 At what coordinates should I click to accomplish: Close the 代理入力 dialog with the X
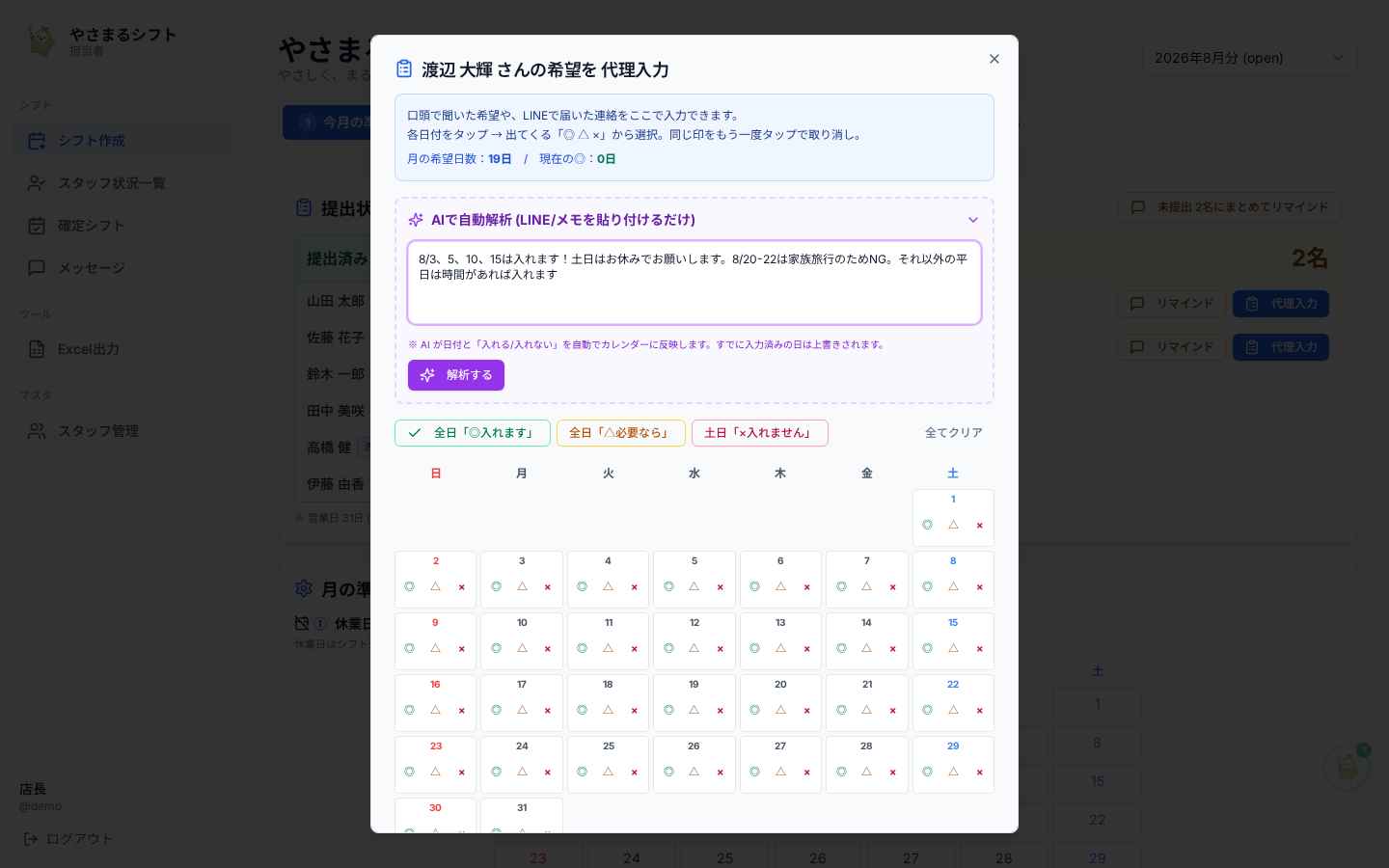point(994,59)
